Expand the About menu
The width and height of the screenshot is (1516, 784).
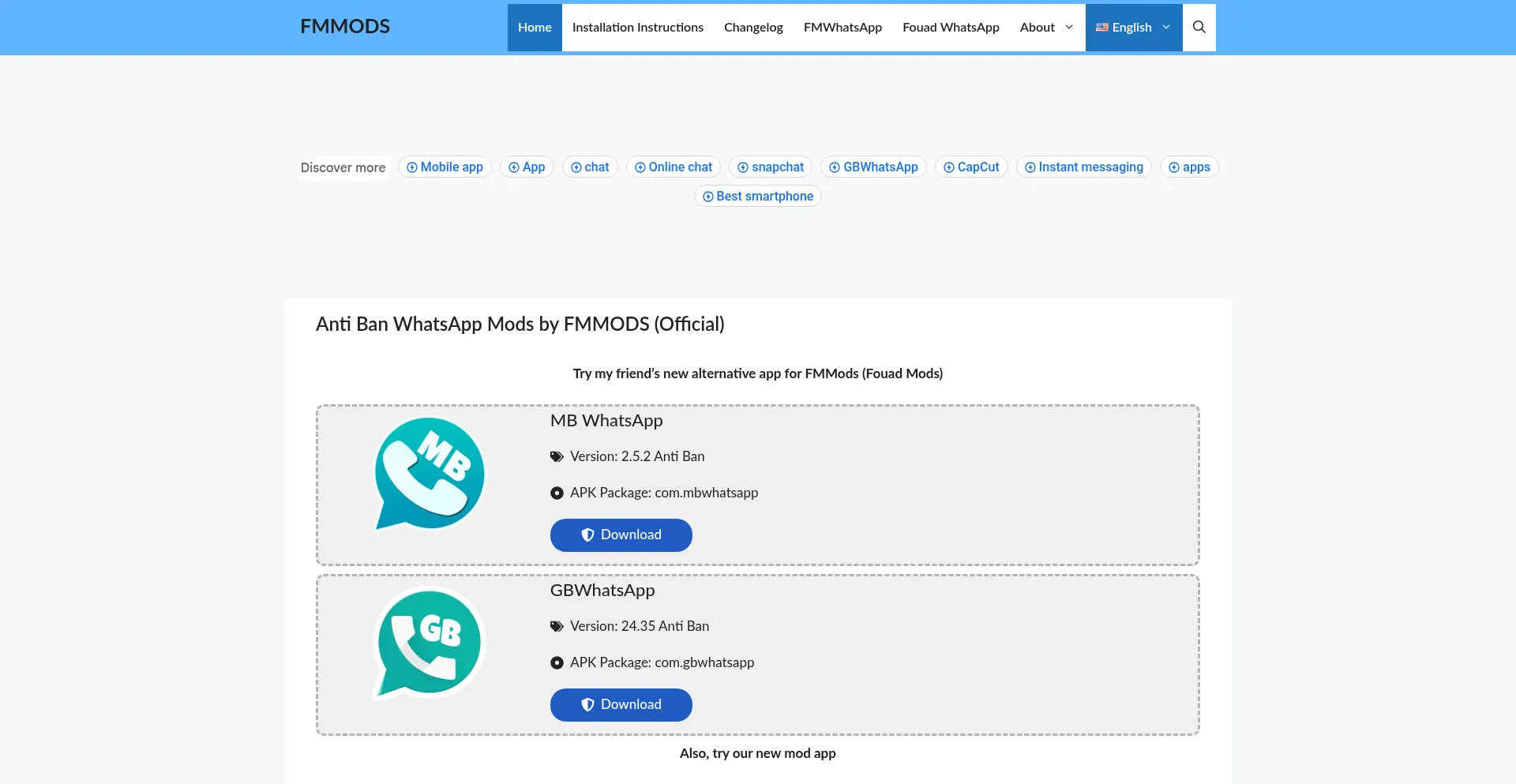1045,27
